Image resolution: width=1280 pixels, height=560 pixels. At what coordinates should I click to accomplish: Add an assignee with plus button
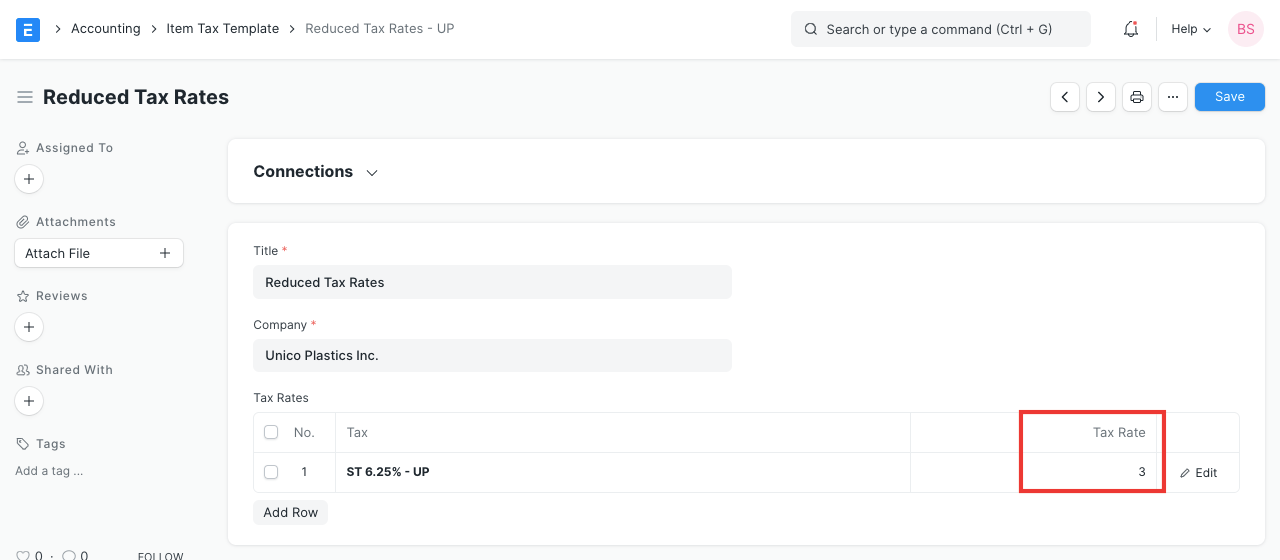(x=29, y=179)
